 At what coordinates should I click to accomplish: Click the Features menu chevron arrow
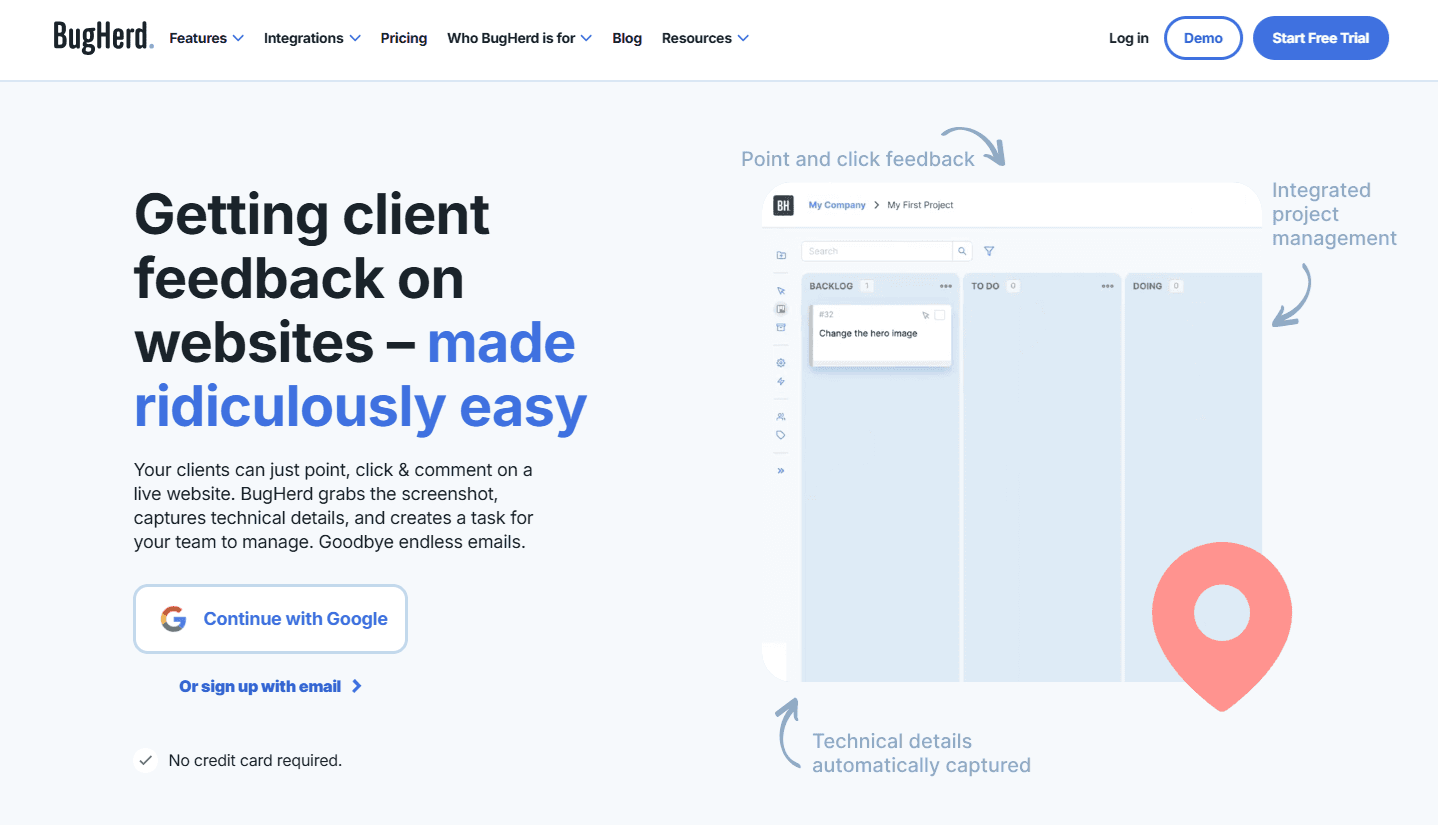click(238, 38)
